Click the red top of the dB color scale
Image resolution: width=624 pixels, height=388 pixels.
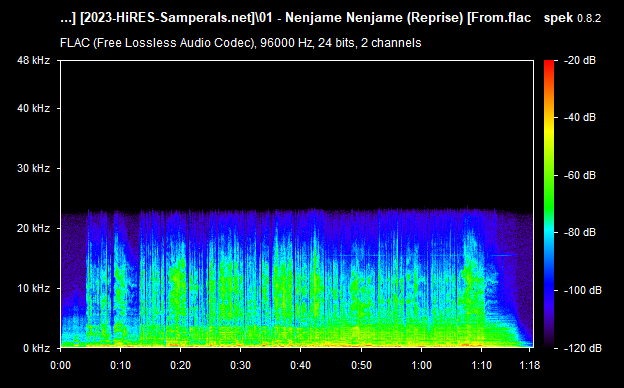pos(549,64)
